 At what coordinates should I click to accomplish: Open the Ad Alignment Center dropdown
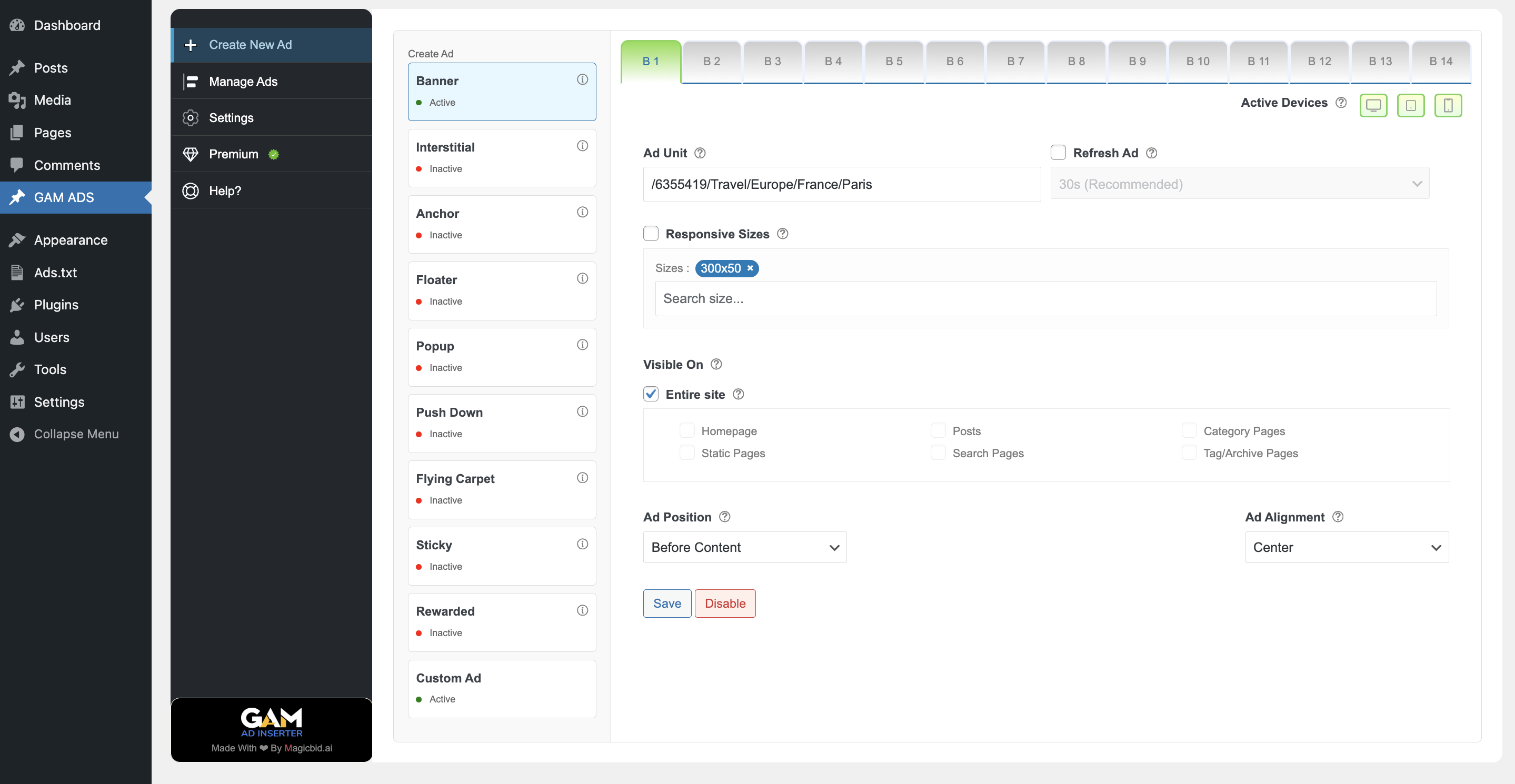coord(1346,547)
